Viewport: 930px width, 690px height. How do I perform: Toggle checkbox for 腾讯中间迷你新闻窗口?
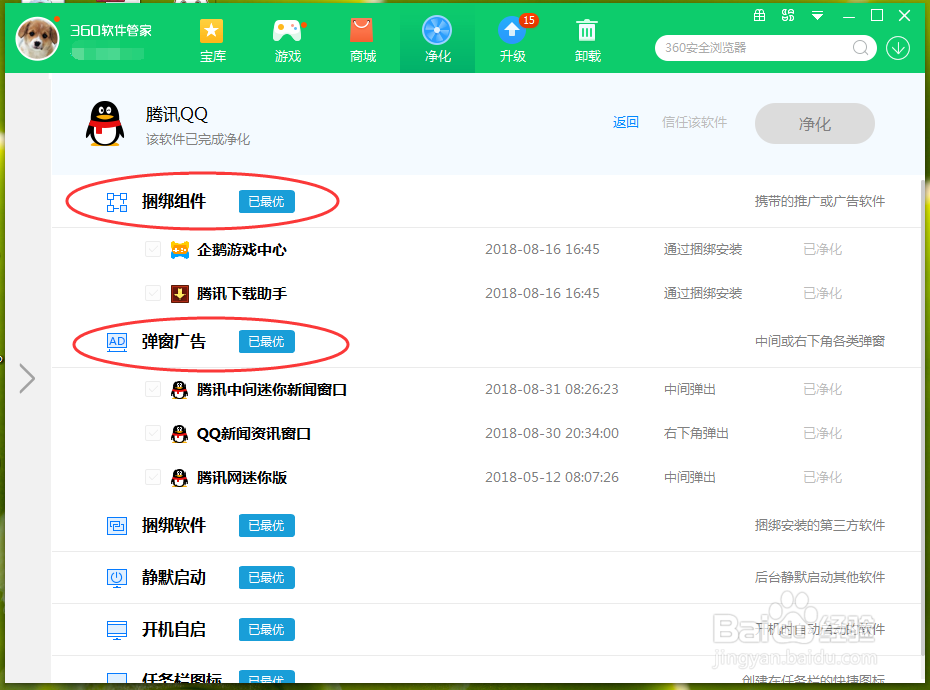point(153,389)
